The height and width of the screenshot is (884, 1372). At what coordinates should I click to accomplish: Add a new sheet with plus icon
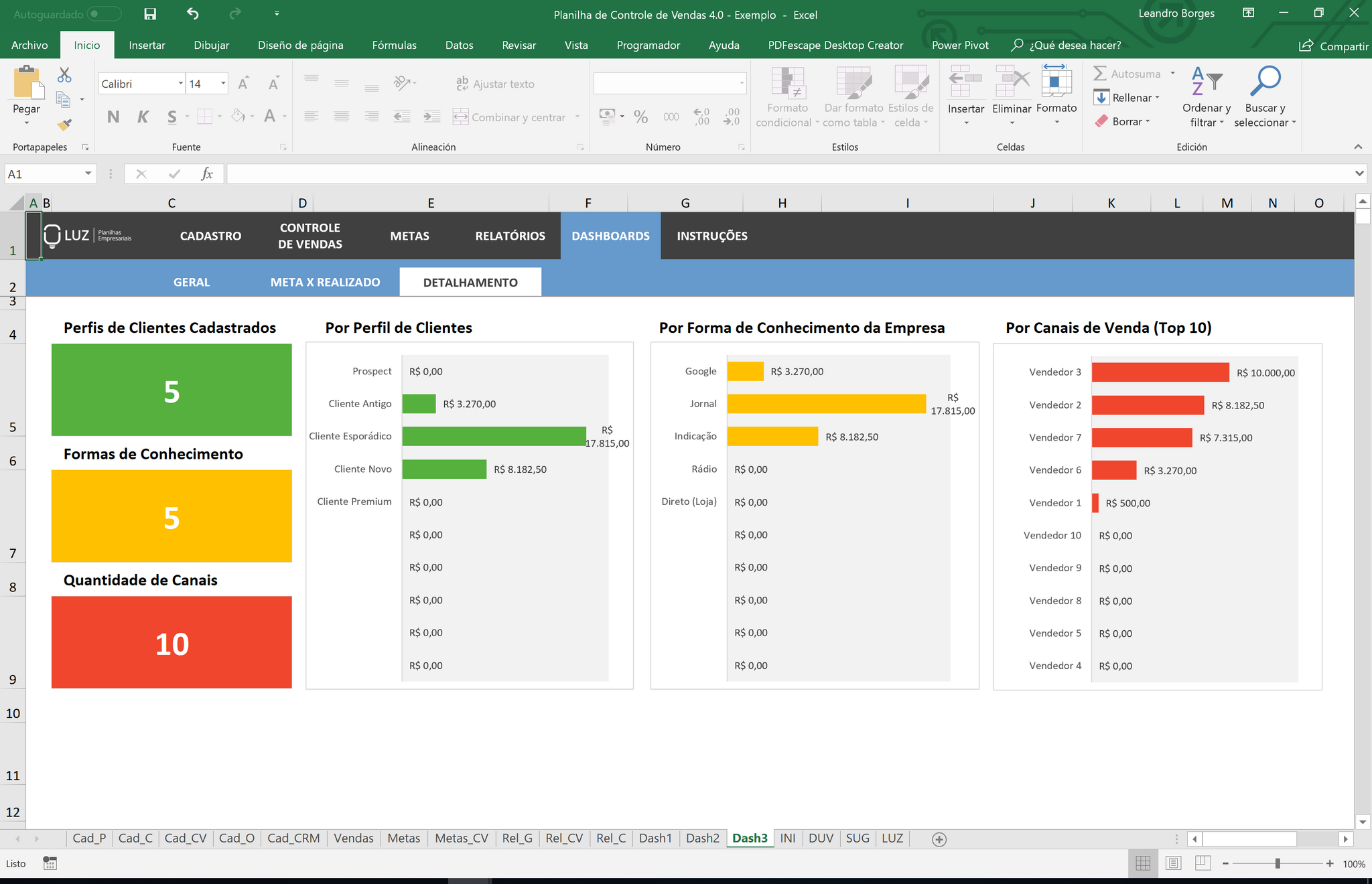pyautogui.click(x=939, y=839)
